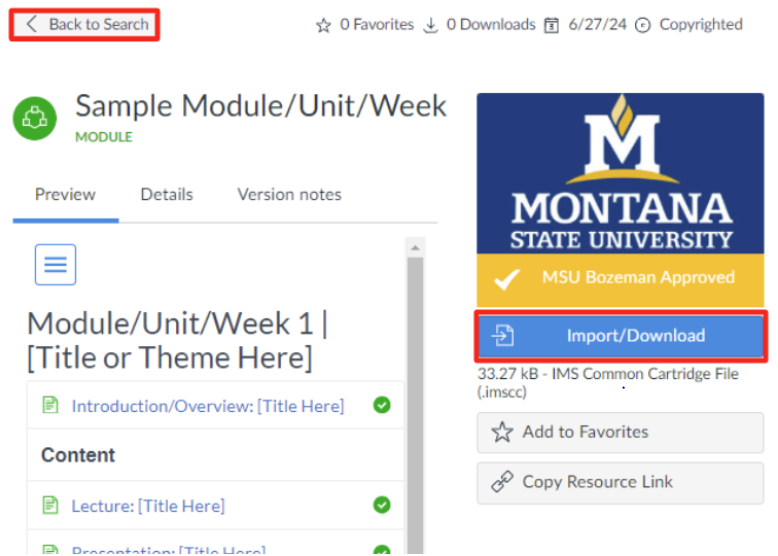Viewport: 778px width, 556px height.
Task: Click the green module type icon
Action: (36, 119)
